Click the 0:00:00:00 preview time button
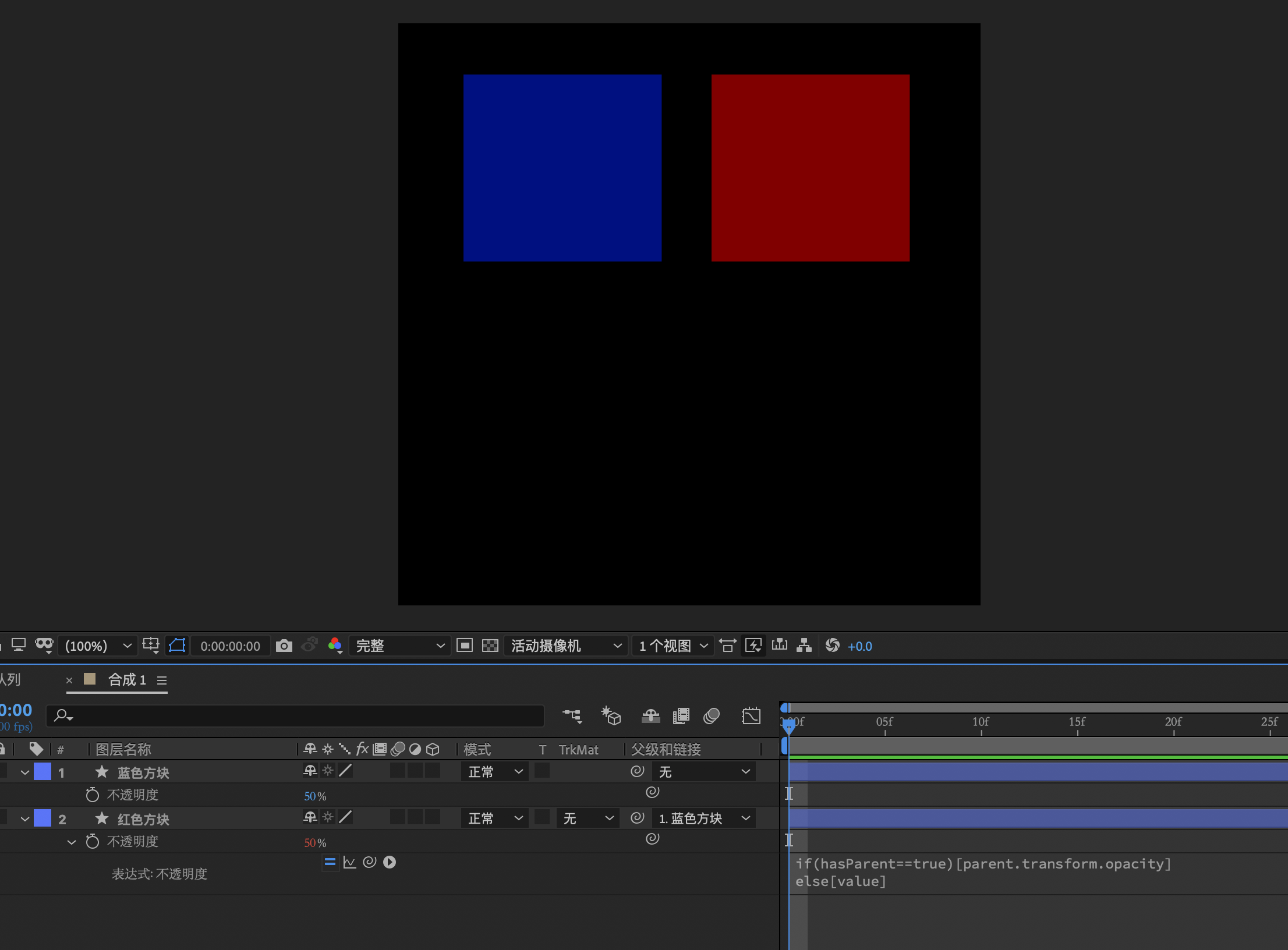The width and height of the screenshot is (1288, 950). (230, 646)
